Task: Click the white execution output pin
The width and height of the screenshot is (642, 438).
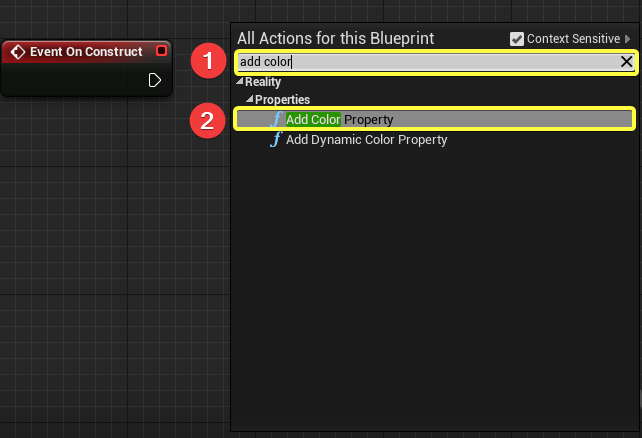Action: 155,80
